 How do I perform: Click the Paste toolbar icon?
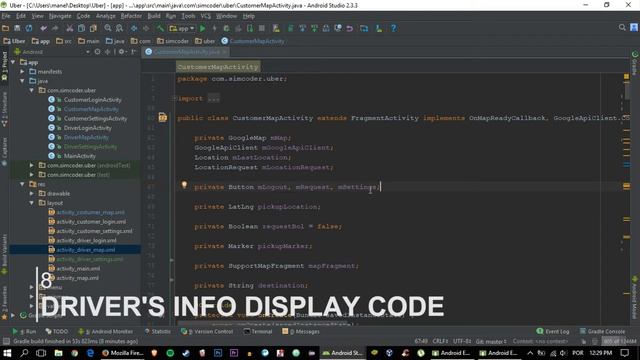pyautogui.click(x=93, y=28)
